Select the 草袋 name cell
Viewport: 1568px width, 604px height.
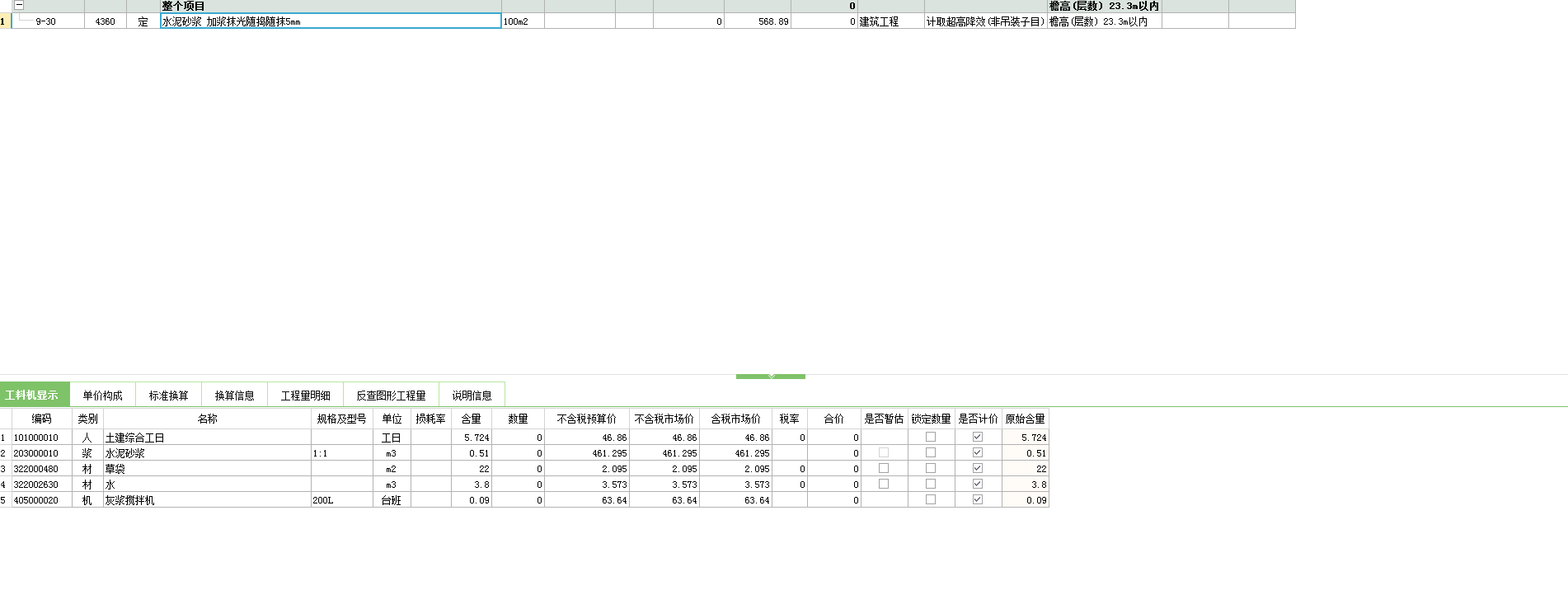207,469
